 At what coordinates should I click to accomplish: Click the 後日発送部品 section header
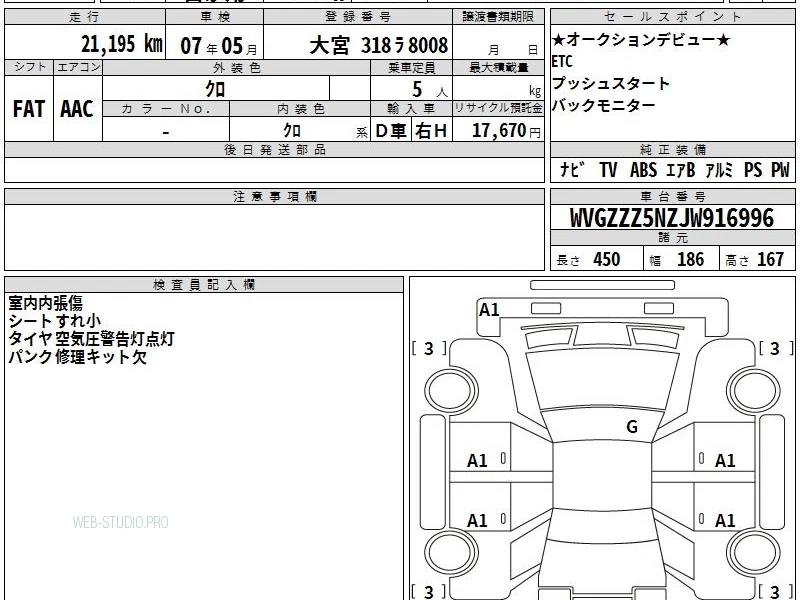coord(274,150)
